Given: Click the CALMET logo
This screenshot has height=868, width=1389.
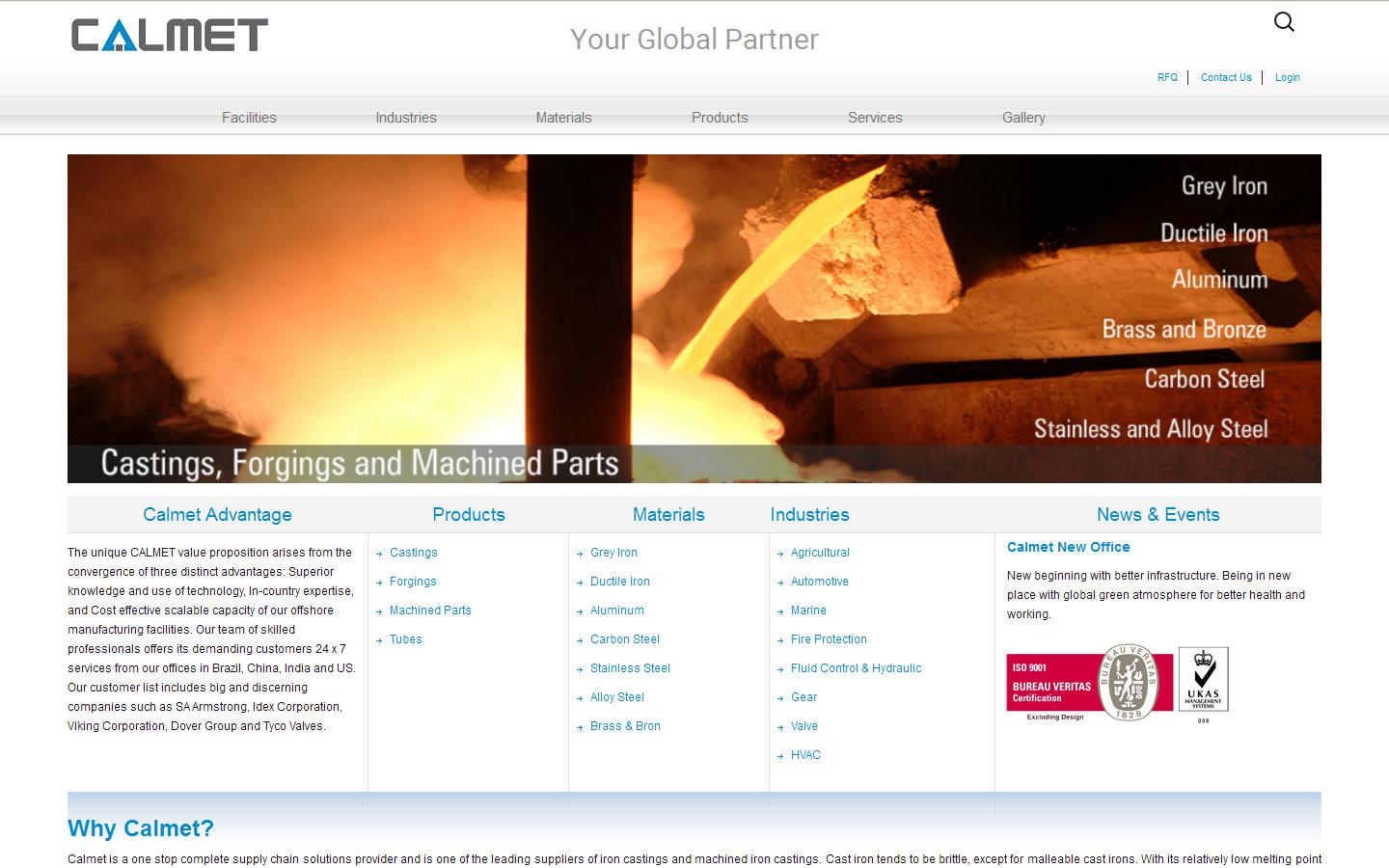Looking at the screenshot, I should pyautogui.click(x=167, y=36).
